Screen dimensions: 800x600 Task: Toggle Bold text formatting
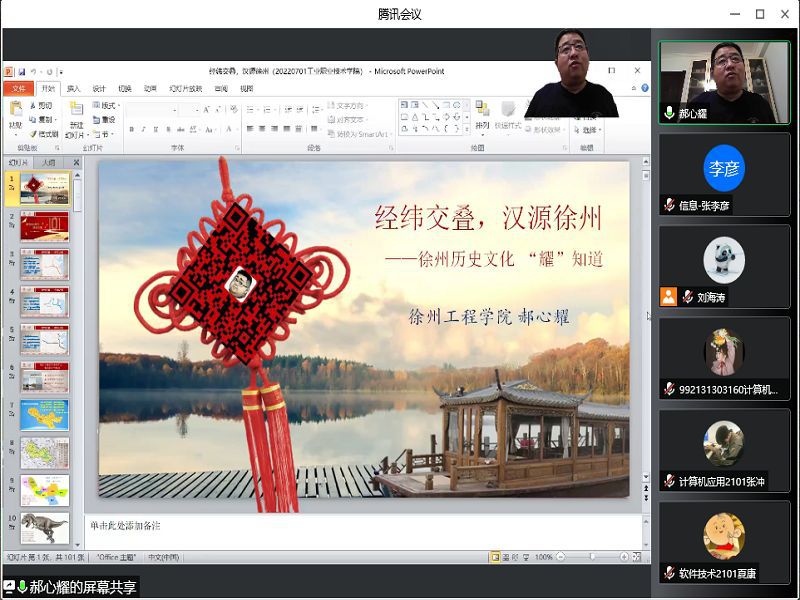pos(130,129)
